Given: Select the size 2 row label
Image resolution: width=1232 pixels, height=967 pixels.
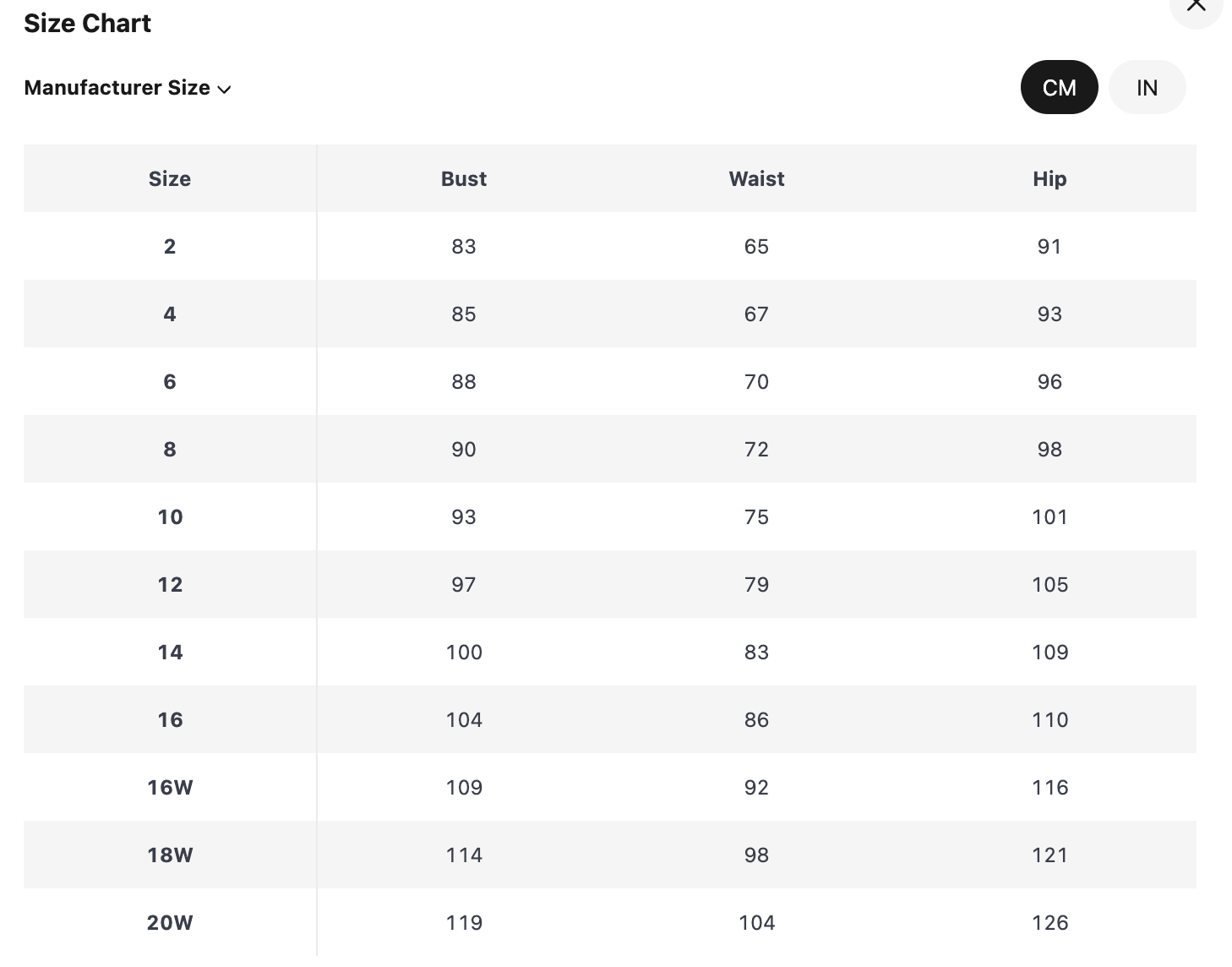Looking at the screenshot, I should (170, 246).
